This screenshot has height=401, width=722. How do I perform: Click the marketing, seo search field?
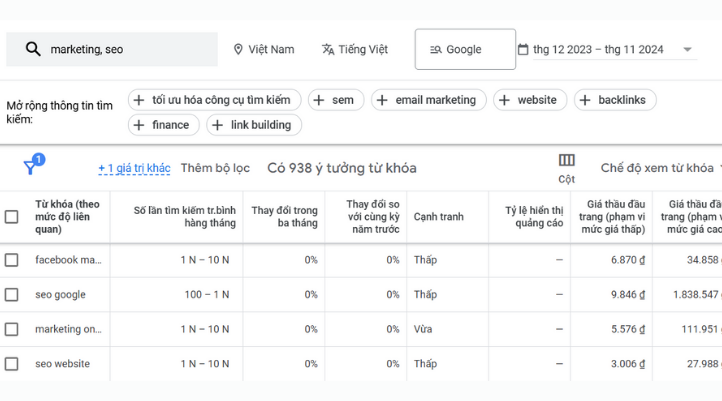click(112, 49)
